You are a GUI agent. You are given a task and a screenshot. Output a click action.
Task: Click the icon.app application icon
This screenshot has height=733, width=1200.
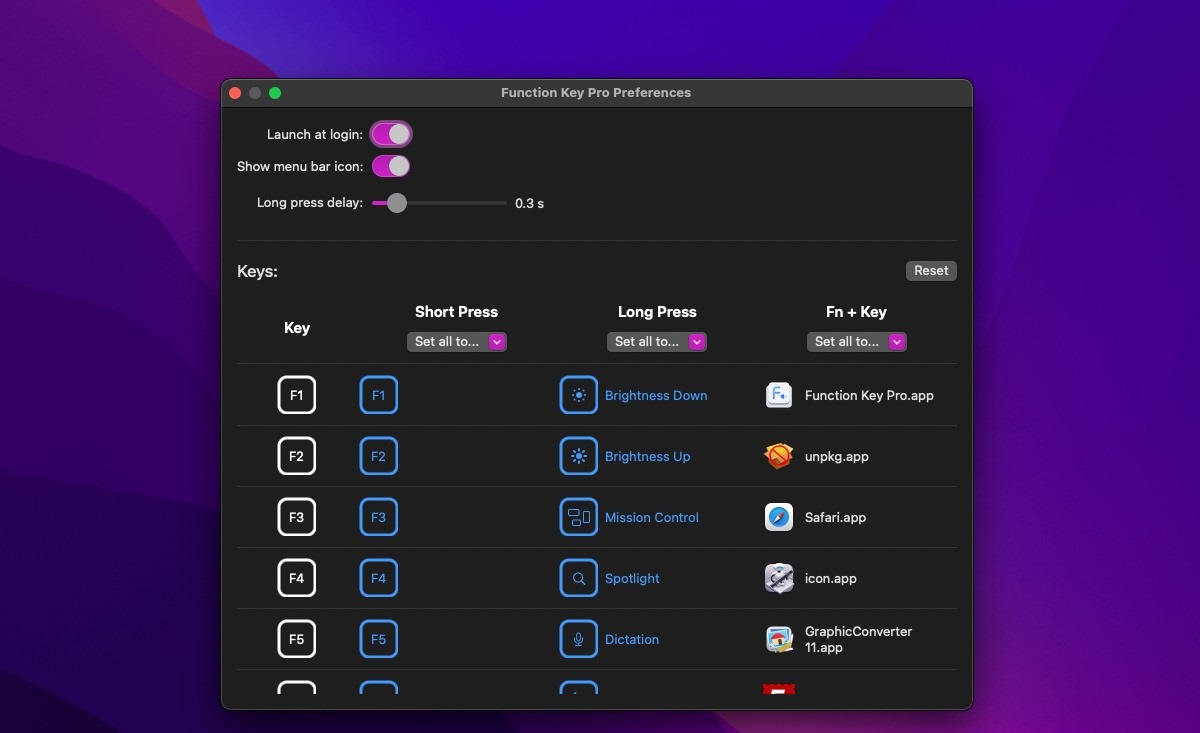click(x=779, y=578)
